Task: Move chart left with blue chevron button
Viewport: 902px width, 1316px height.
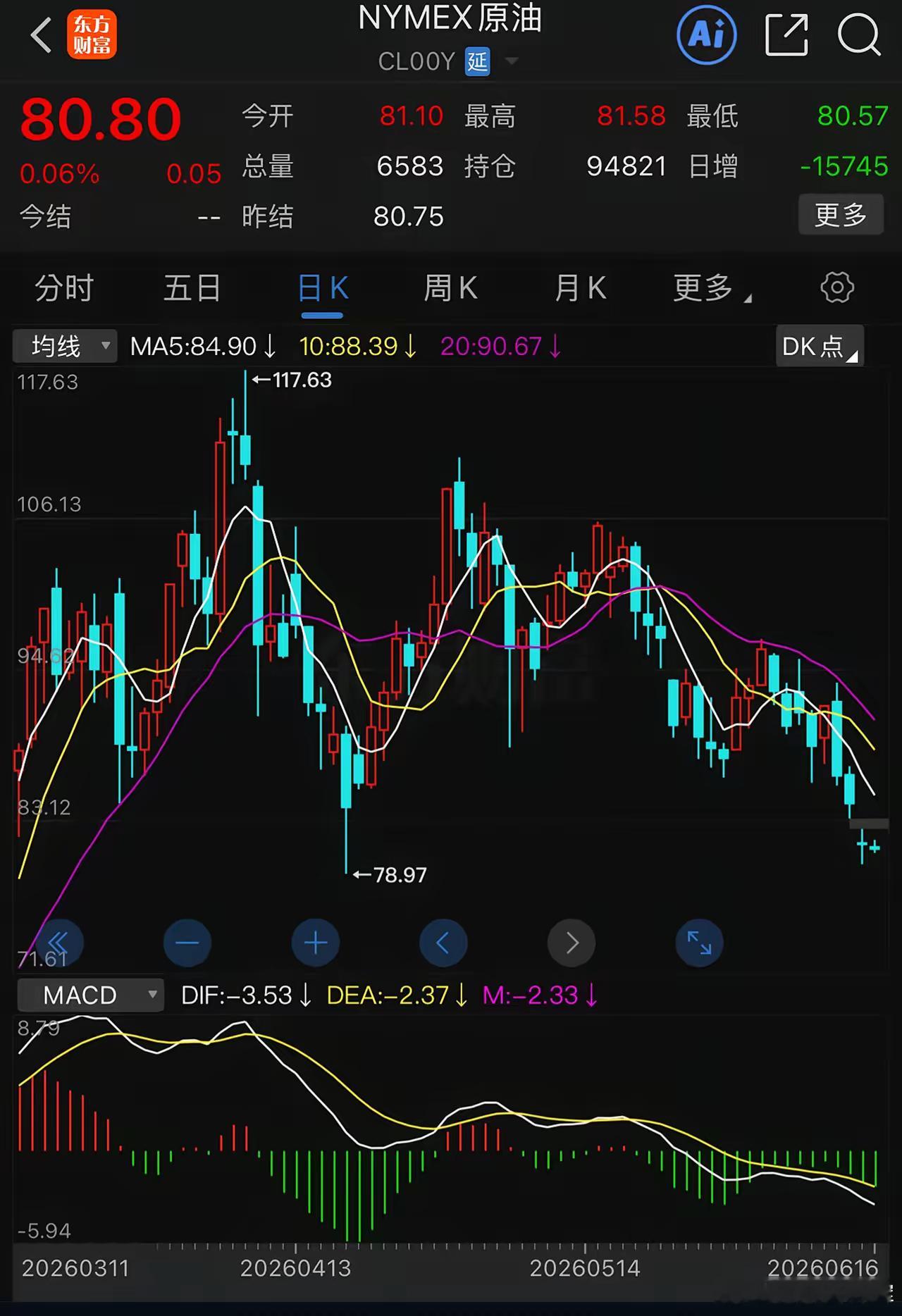Action: 443,943
